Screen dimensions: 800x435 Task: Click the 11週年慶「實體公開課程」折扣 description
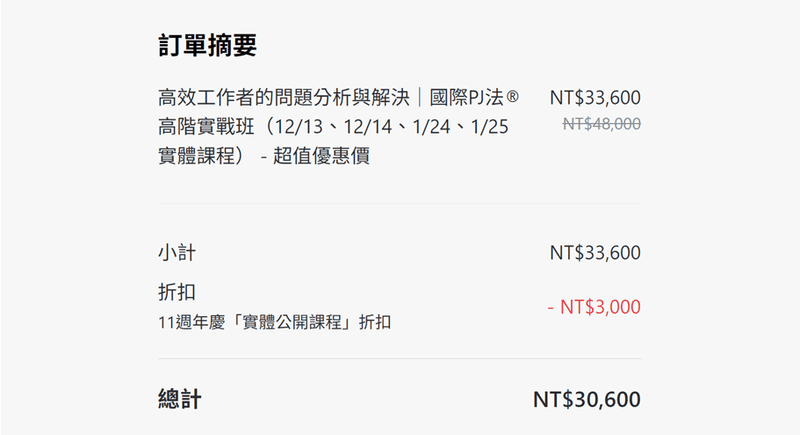pyautogui.click(x=275, y=322)
